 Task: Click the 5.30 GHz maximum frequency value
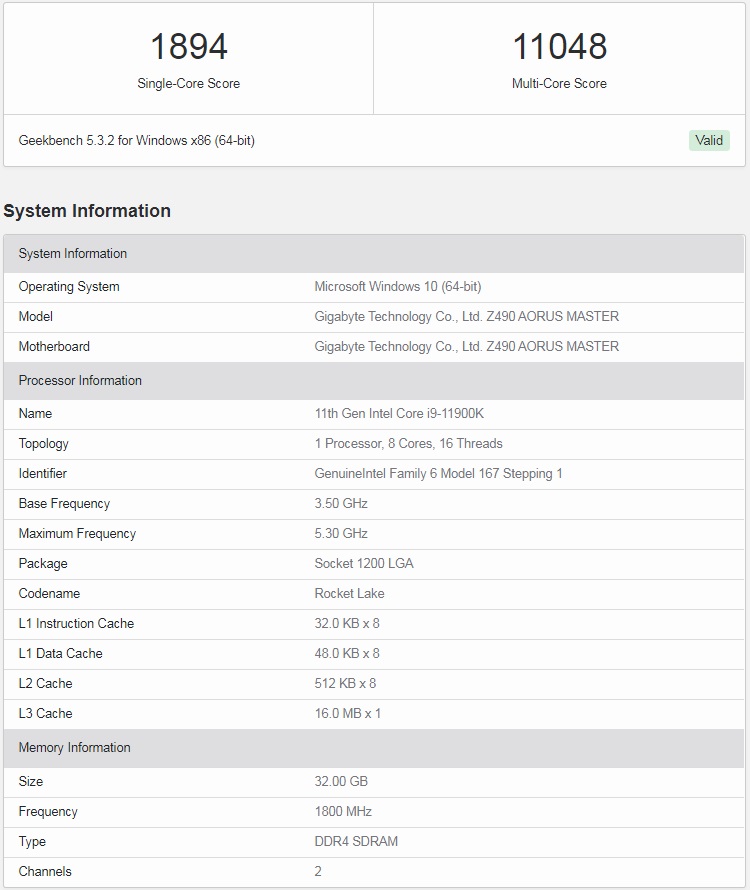pos(341,534)
